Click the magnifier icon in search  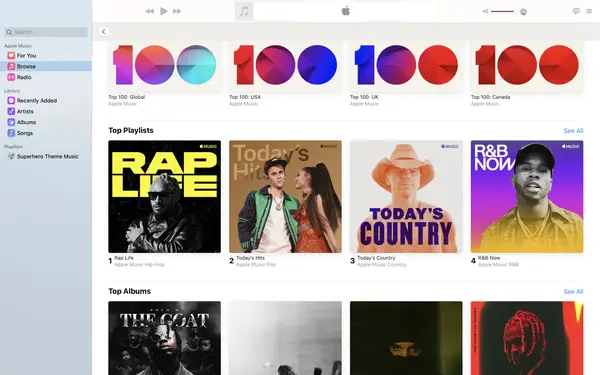(x=10, y=32)
